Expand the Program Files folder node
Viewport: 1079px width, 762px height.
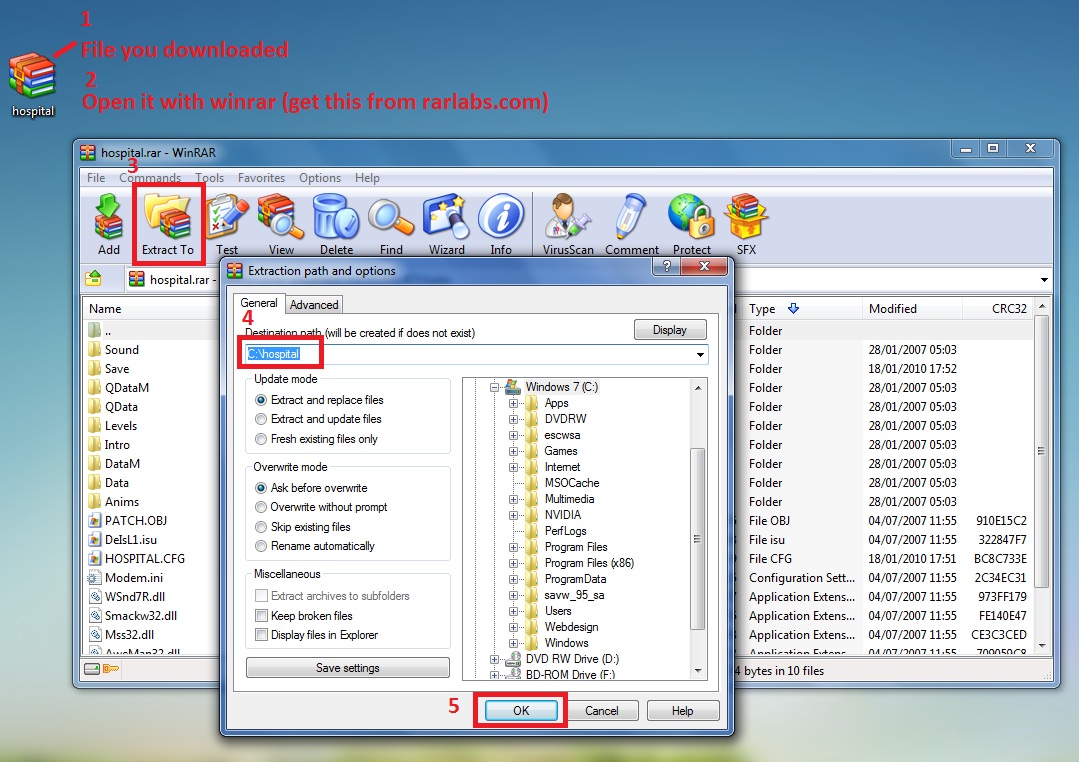coord(513,547)
